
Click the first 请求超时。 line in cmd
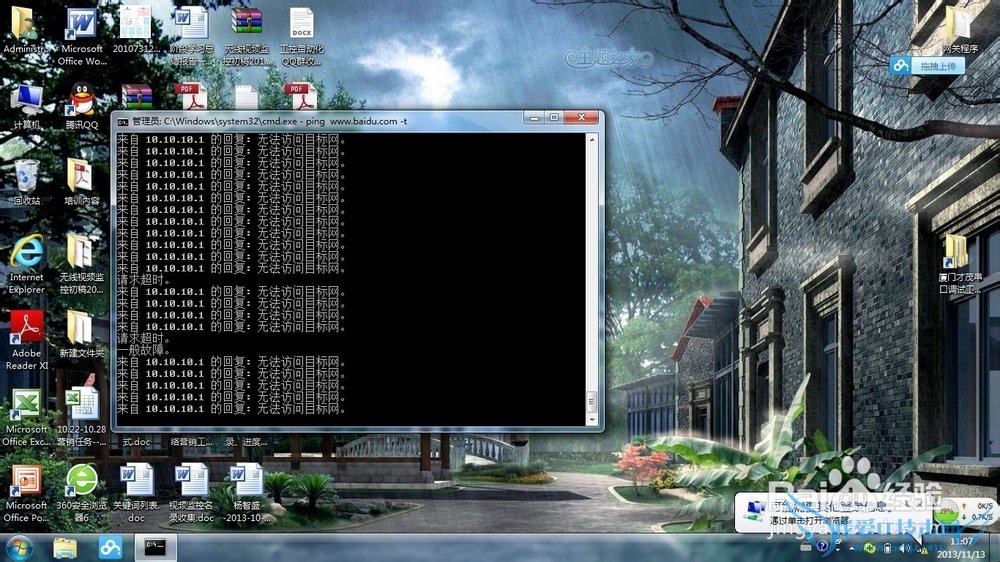click(144, 280)
